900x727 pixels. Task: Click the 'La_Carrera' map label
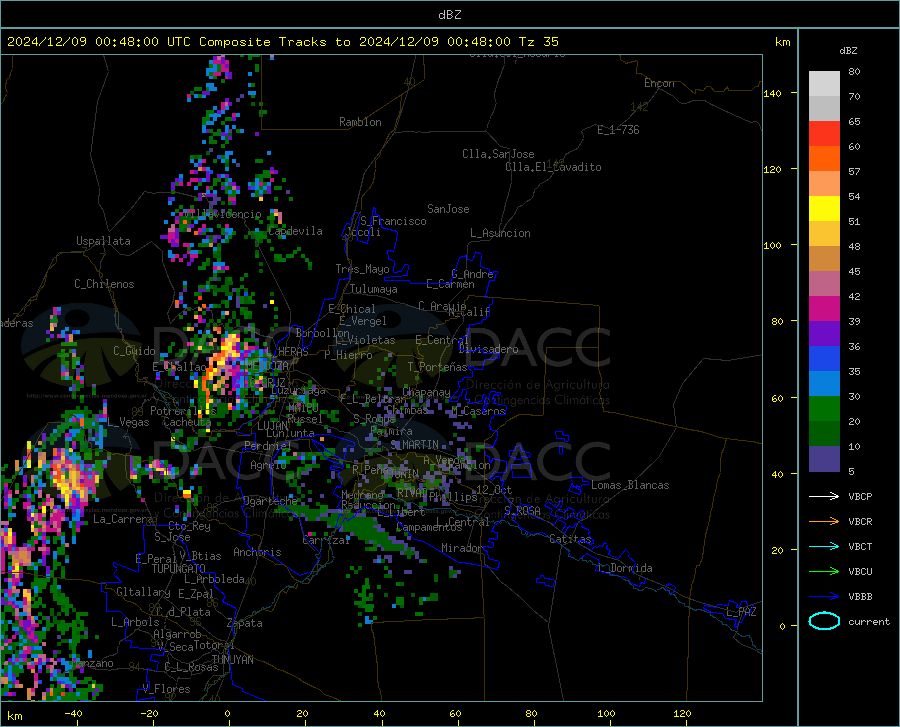pyautogui.click(x=123, y=519)
